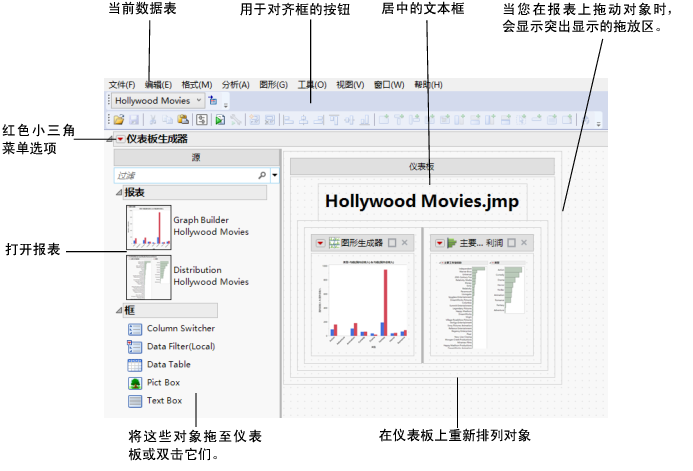This screenshot has height=471, width=693.
Task: Click the red triangle menu of 图形生成器
Action: click(x=320, y=242)
